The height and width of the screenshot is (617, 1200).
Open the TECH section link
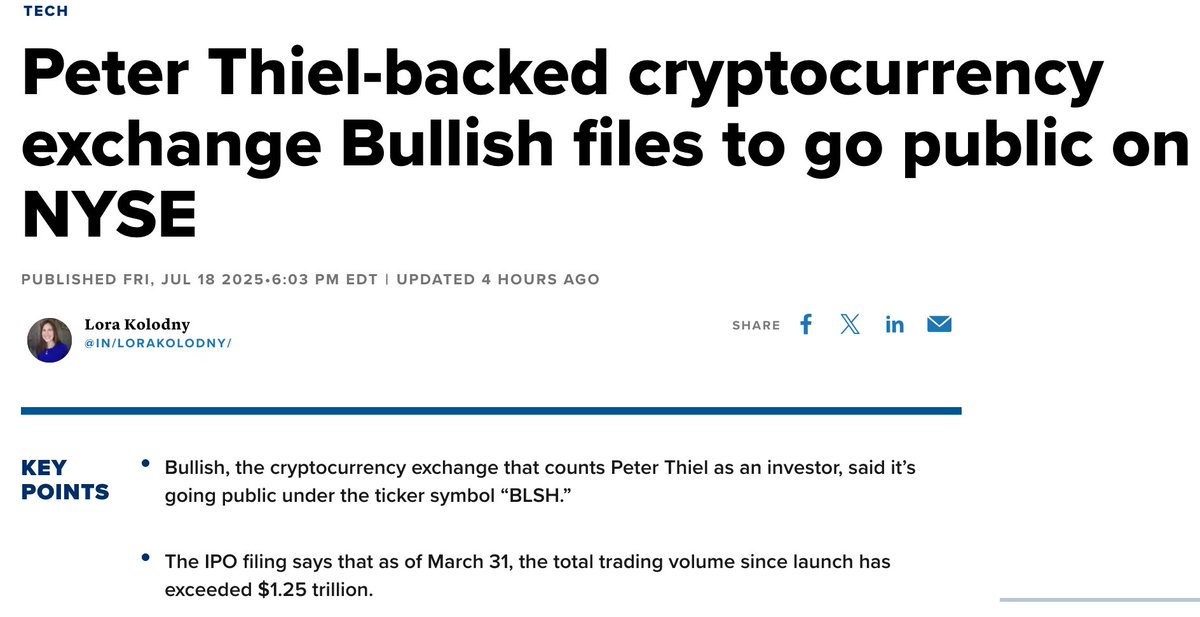[46, 11]
